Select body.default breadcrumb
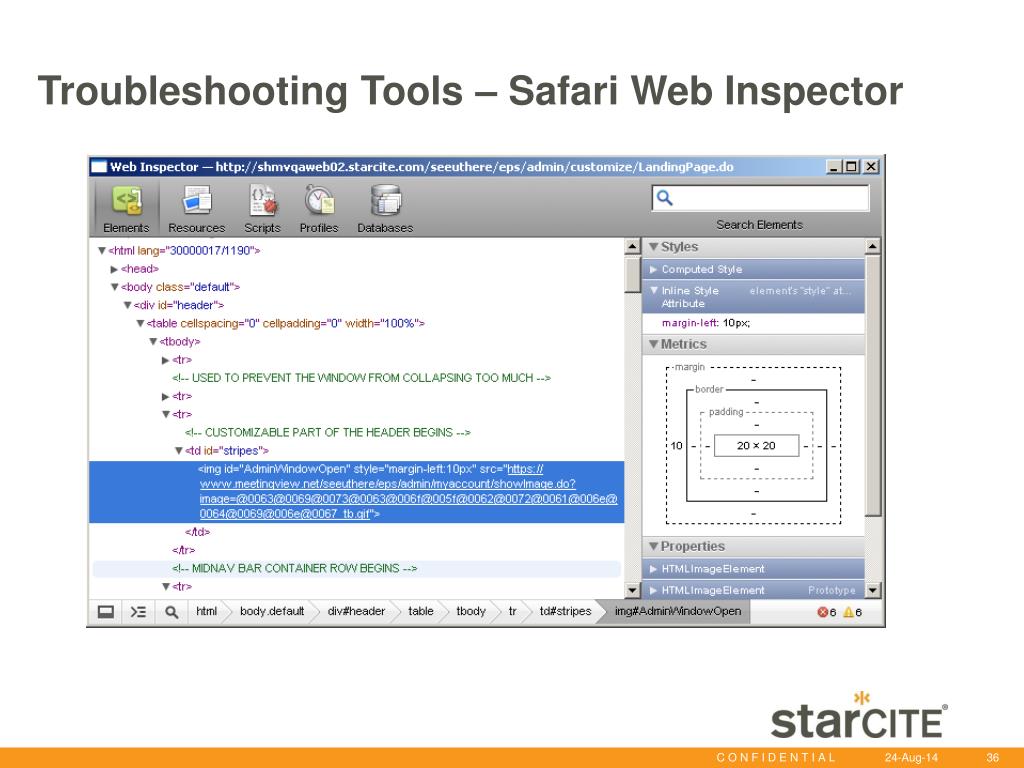Screen dimensions: 1024x768 [x=272, y=611]
